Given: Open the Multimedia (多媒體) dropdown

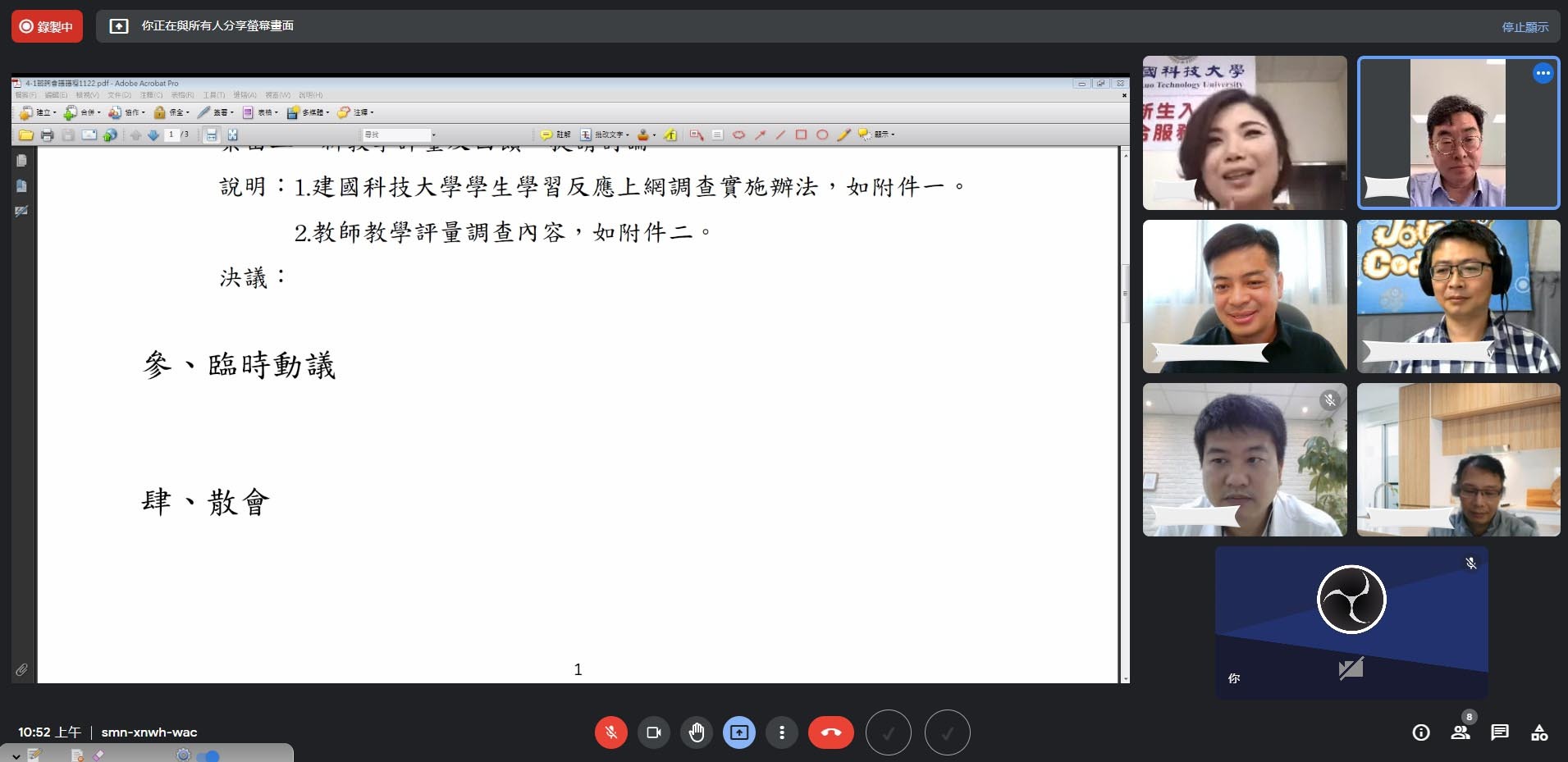Looking at the screenshot, I should [x=308, y=112].
